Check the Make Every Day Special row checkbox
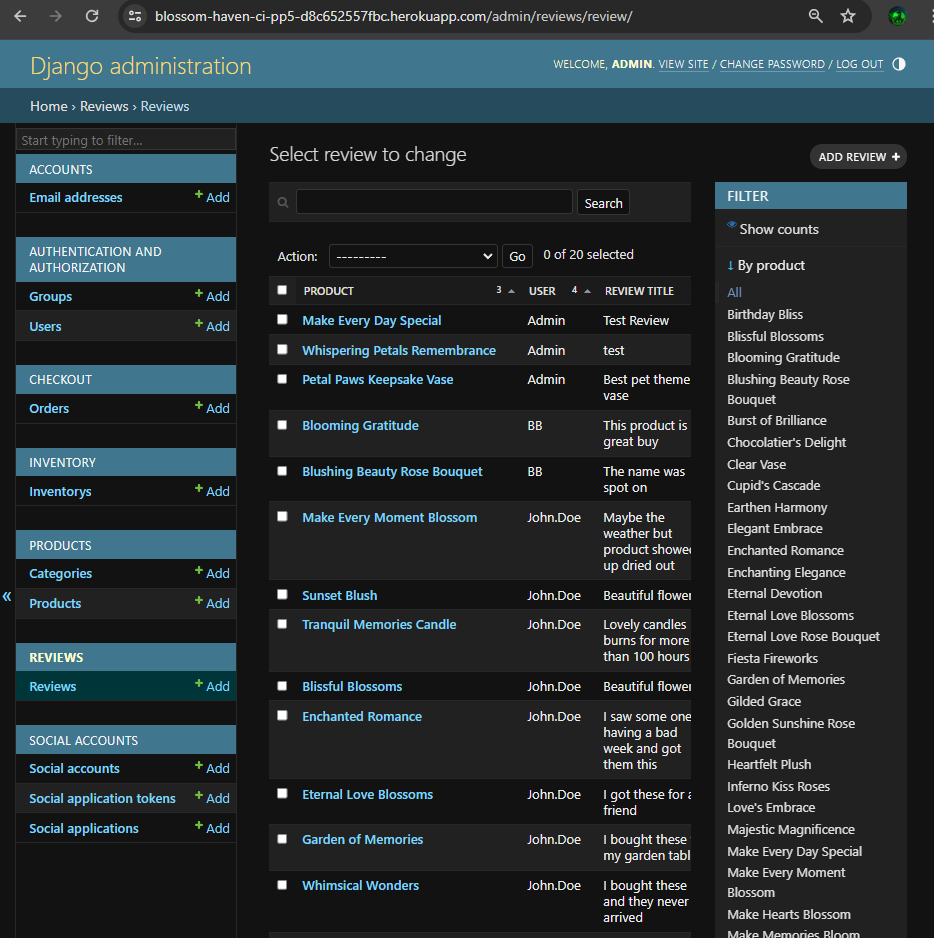The width and height of the screenshot is (934, 938). [x=282, y=319]
